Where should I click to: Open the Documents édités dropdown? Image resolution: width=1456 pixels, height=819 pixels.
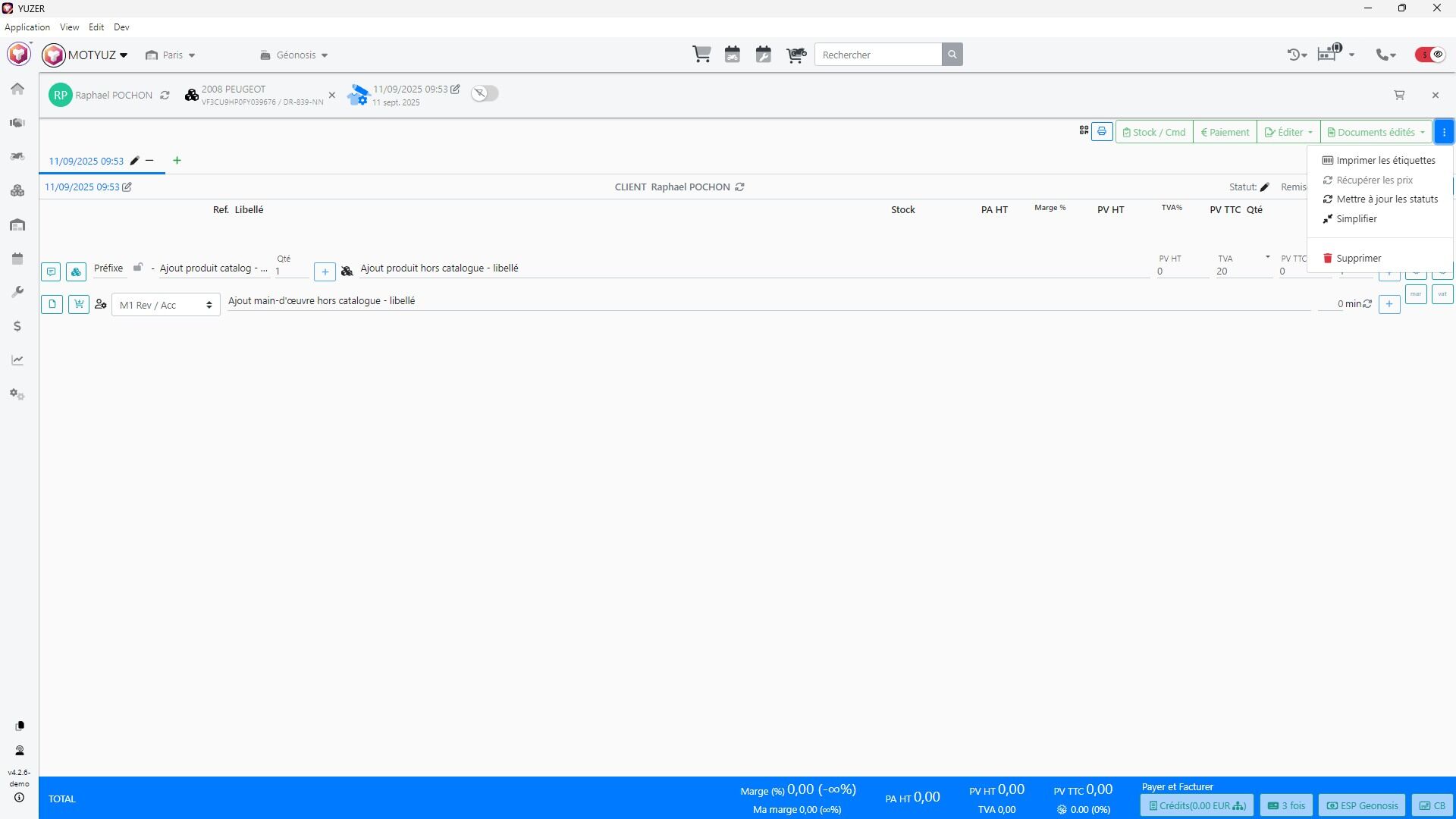(1376, 132)
